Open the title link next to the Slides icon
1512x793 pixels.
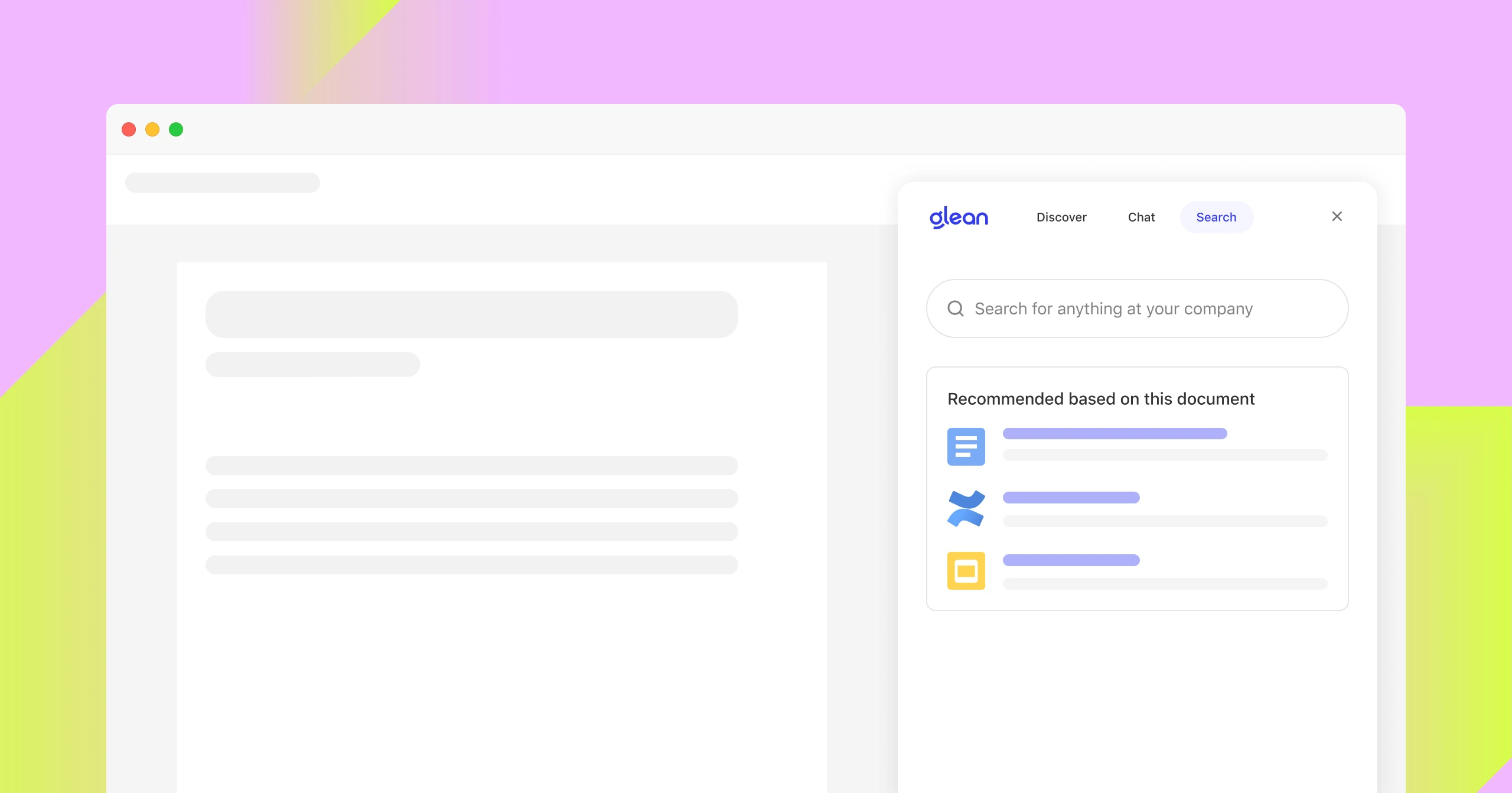[x=1071, y=560]
